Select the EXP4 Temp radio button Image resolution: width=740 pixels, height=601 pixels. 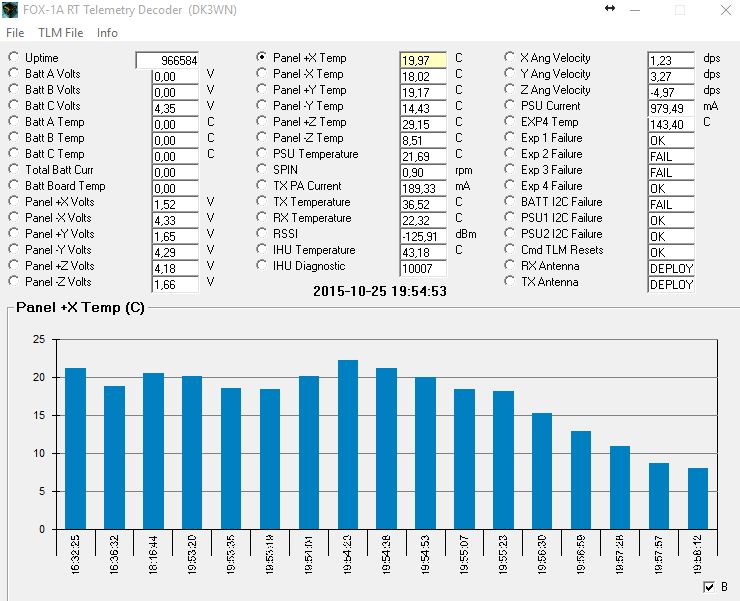click(x=509, y=121)
